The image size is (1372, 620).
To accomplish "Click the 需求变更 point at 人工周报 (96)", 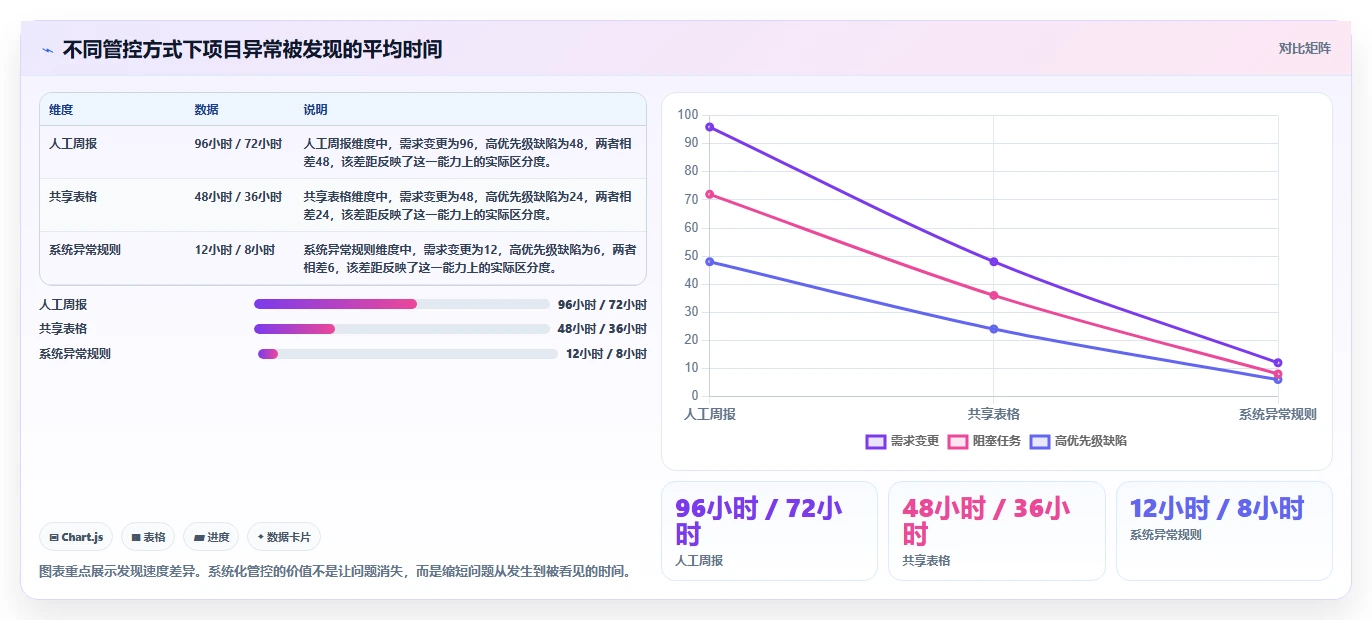I will 709,127.
